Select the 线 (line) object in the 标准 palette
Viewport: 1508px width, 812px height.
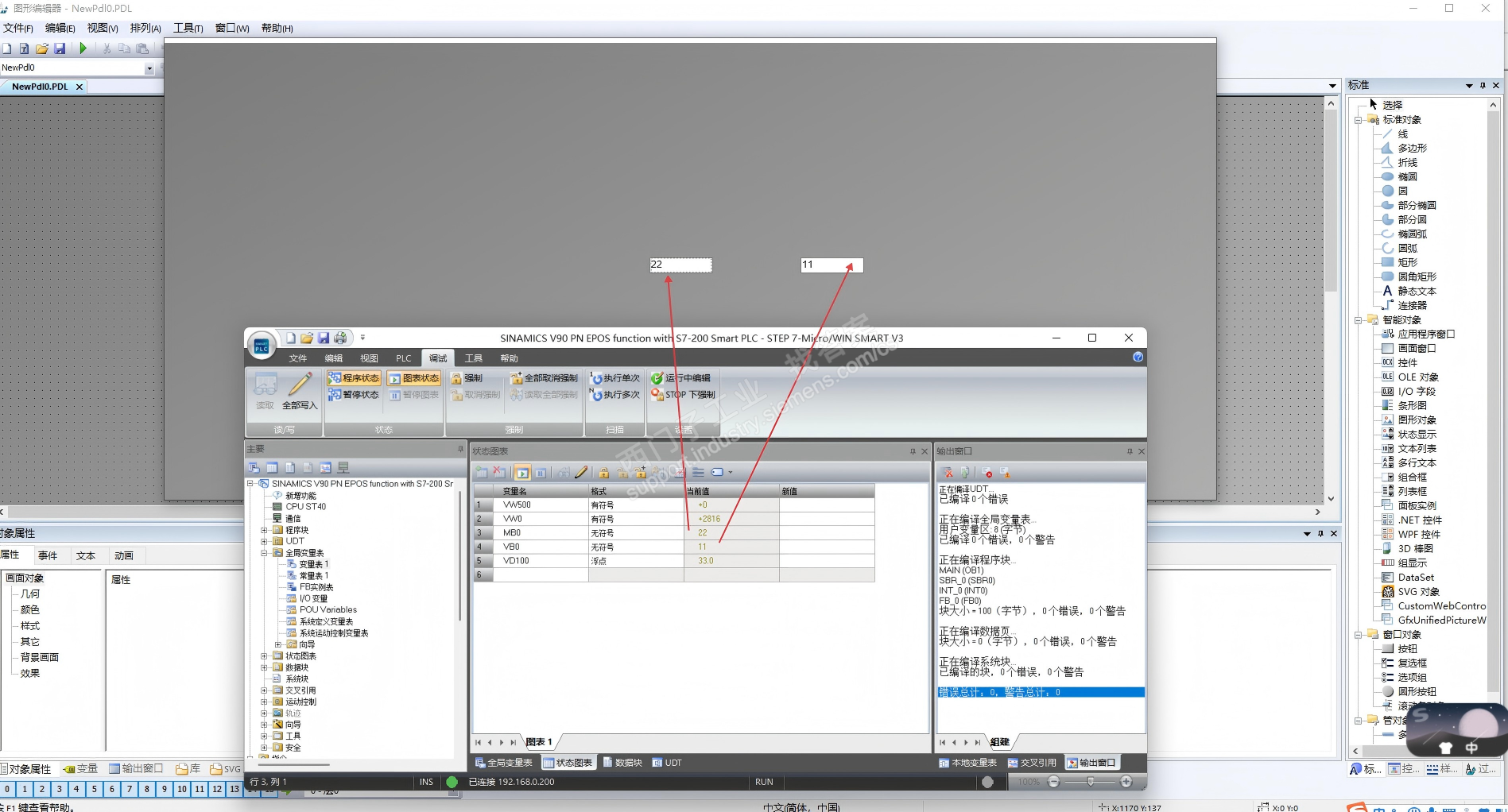click(1395, 133)
